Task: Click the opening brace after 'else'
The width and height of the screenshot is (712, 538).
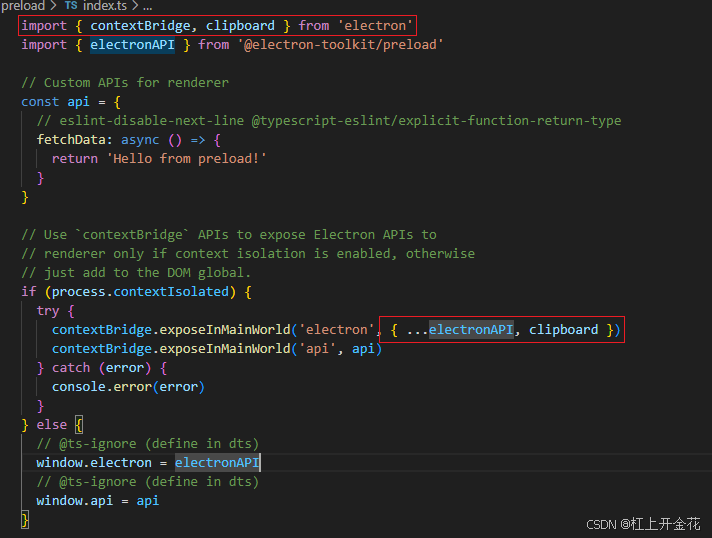Action: [79, 425]
